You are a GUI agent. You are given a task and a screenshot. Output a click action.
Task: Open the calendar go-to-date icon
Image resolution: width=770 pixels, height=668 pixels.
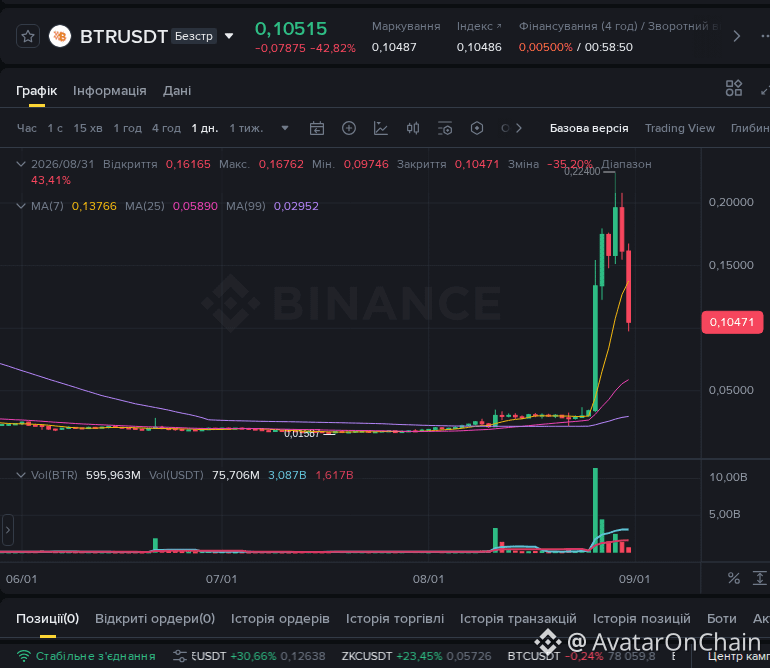[317, 128]
